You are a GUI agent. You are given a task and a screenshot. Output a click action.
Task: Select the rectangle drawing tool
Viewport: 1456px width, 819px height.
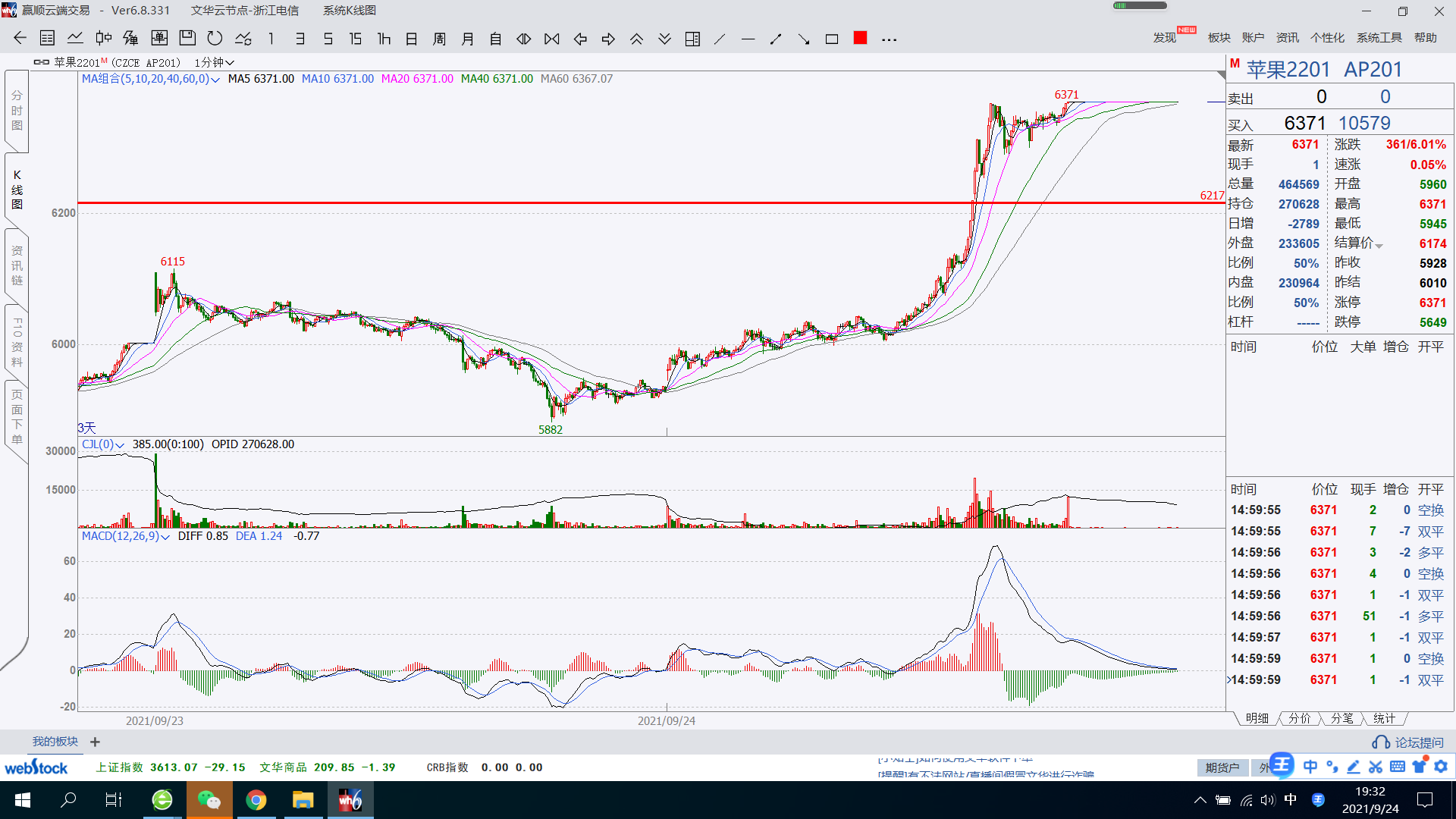pyautogui.click(x=832, y=39)
